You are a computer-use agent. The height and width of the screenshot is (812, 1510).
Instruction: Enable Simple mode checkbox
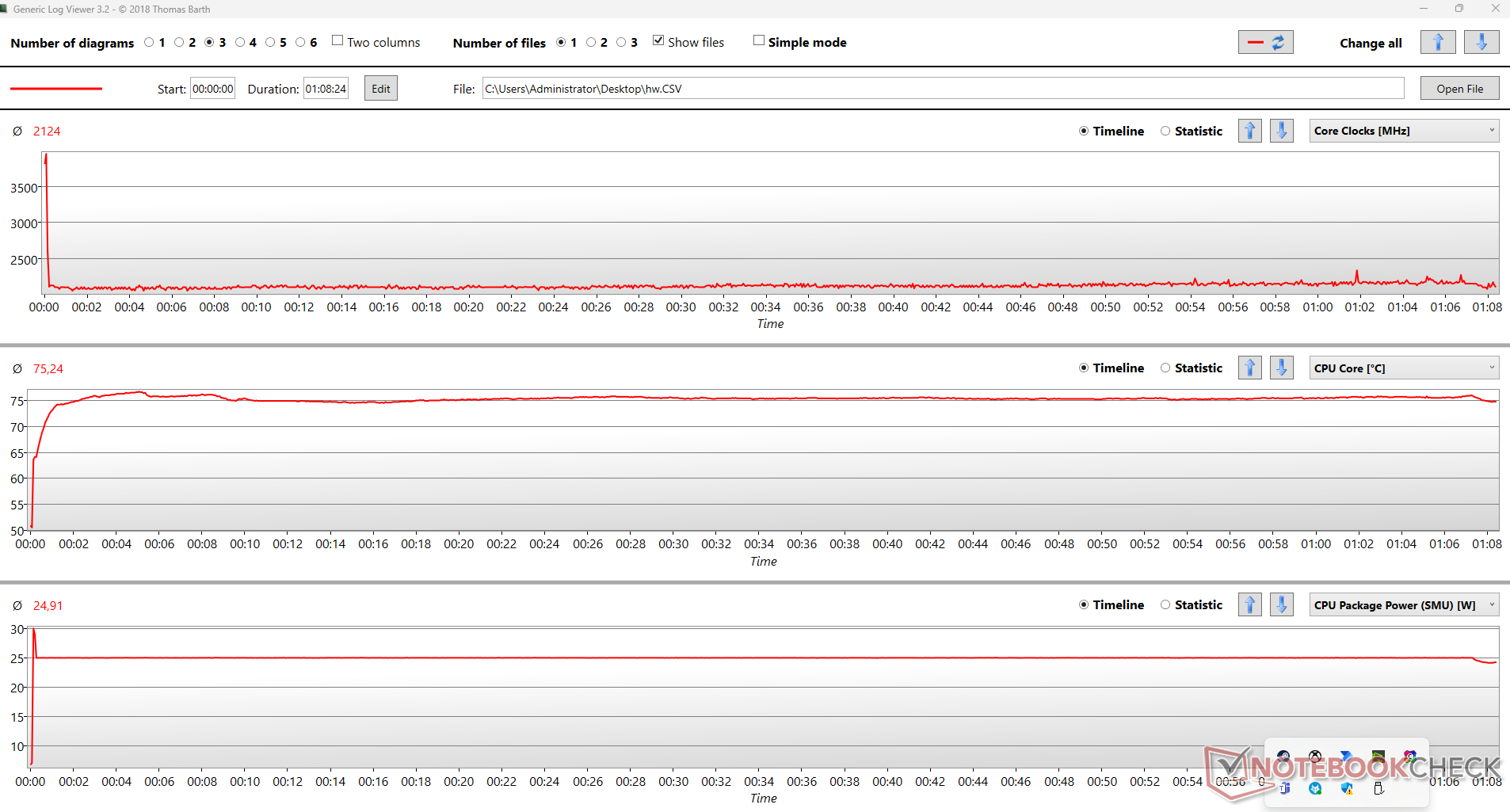[759, 41]
